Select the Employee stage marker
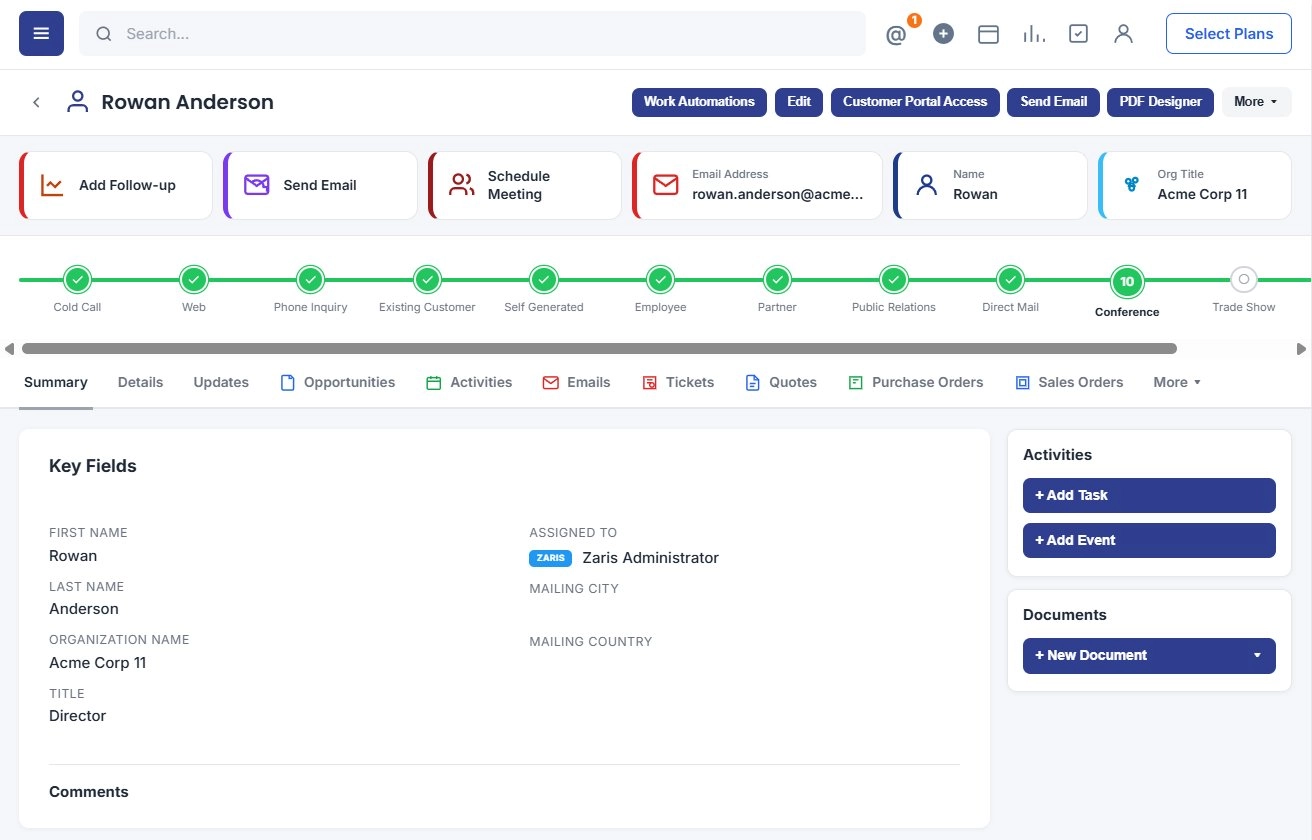Viewport: 1312px width, 840px height. coord(660,280)
